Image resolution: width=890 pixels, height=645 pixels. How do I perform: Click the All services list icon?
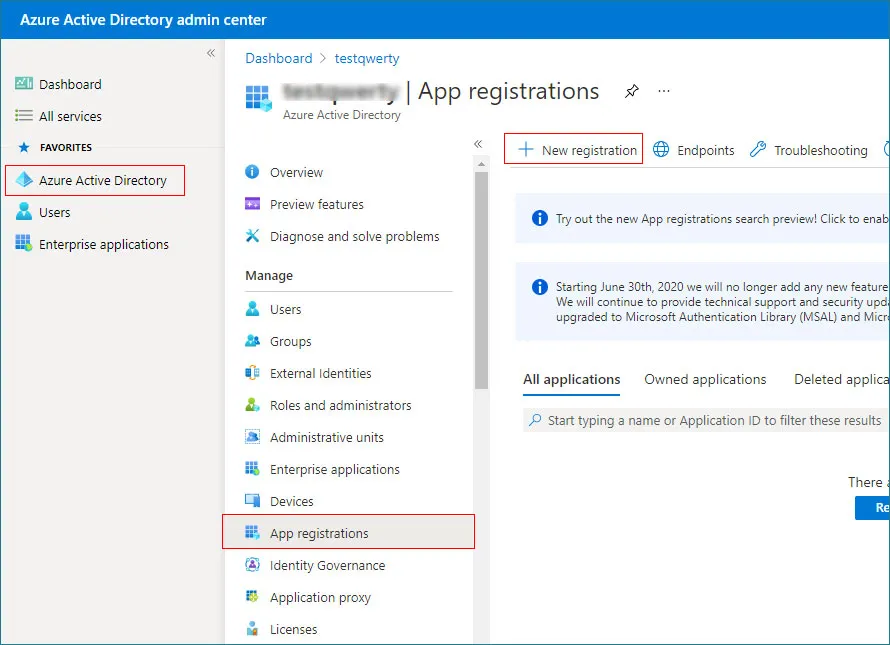pos(24,116)
